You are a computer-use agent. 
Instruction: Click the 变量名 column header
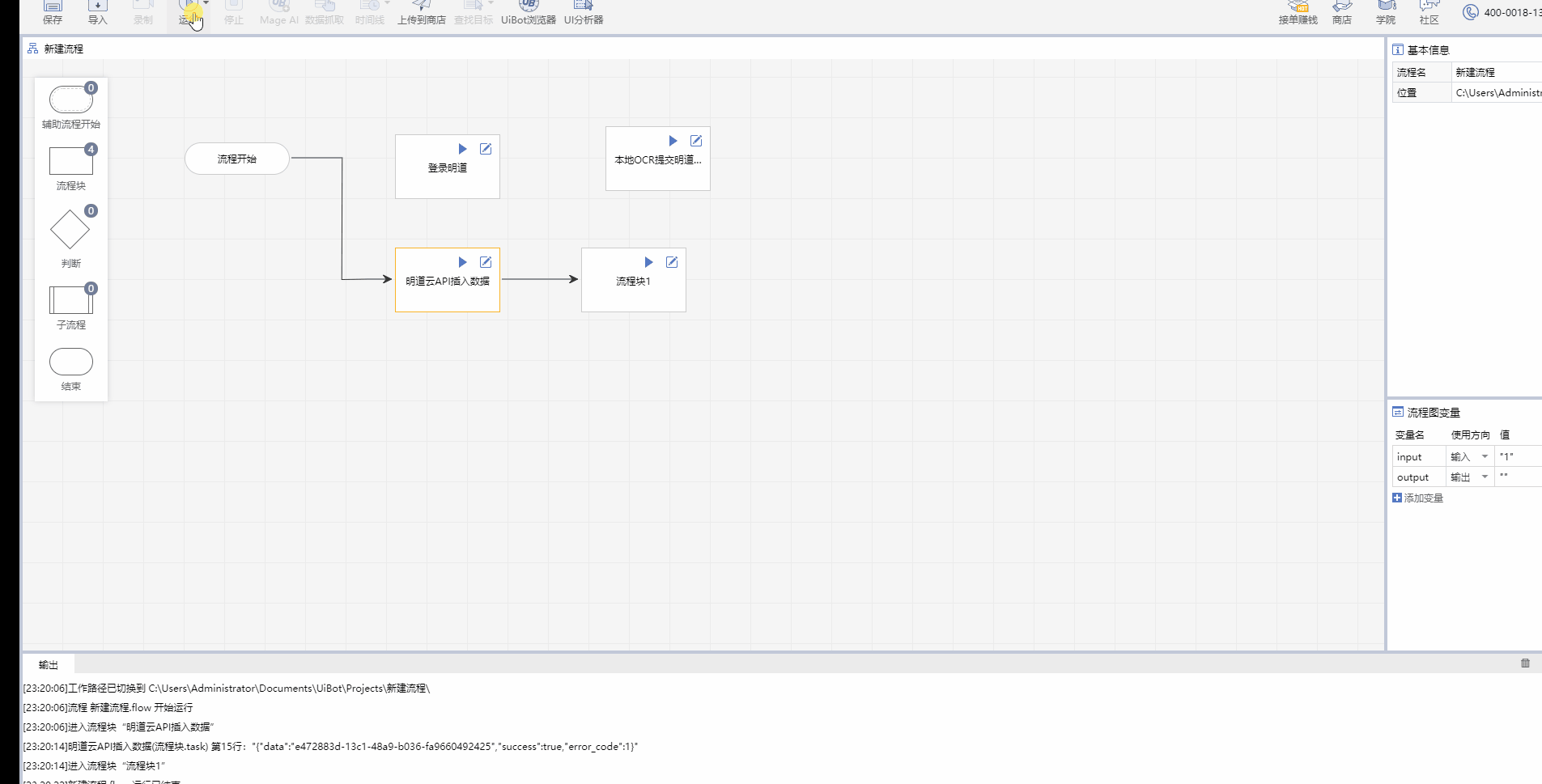(1409, 435)
